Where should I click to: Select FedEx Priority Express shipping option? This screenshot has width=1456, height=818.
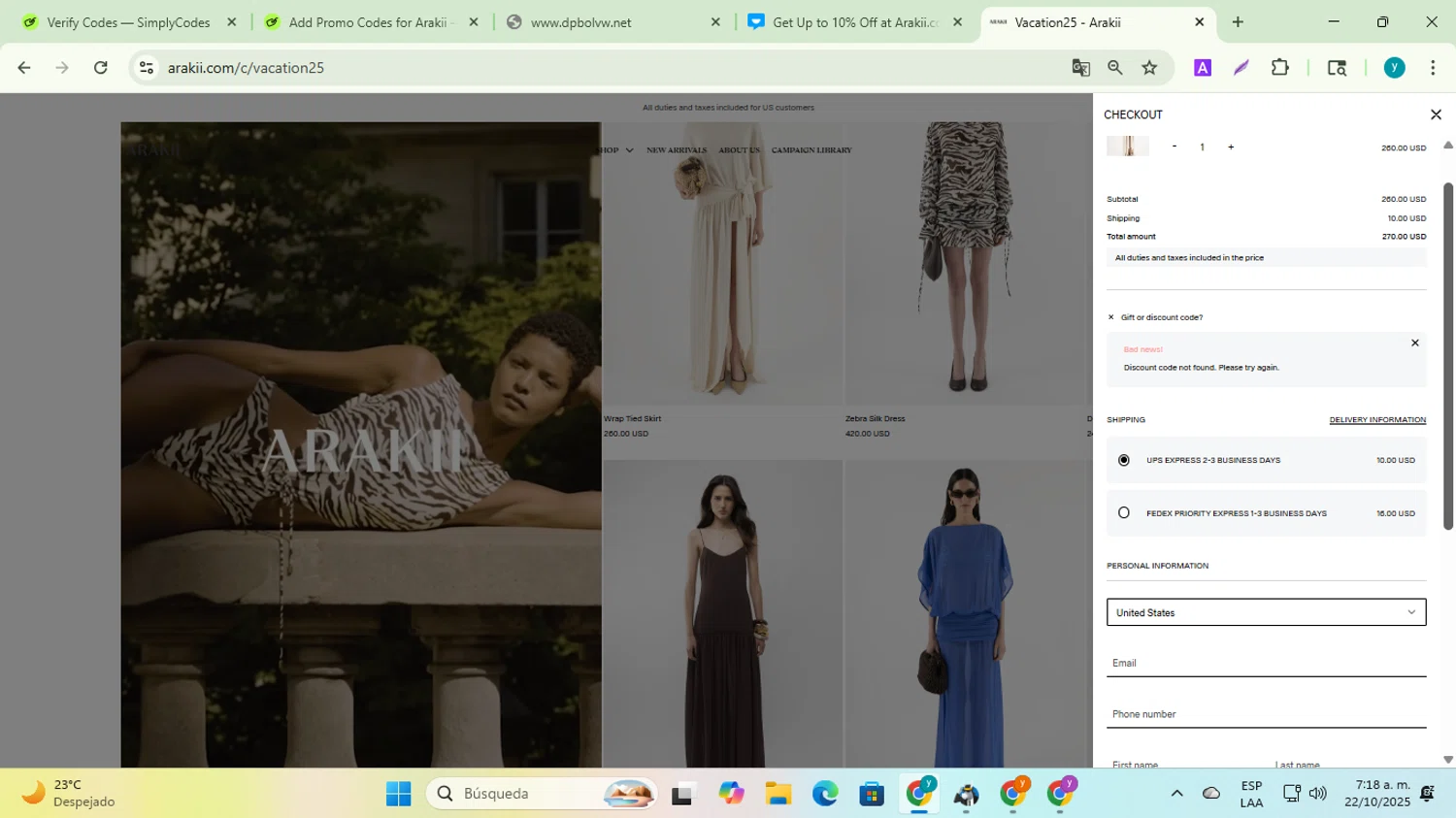click(x=1124, y=512)
